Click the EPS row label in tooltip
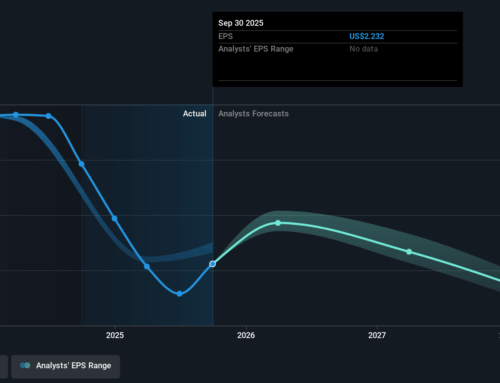The image size is (500, 383). pyautogui.click(x=225, y=36)
